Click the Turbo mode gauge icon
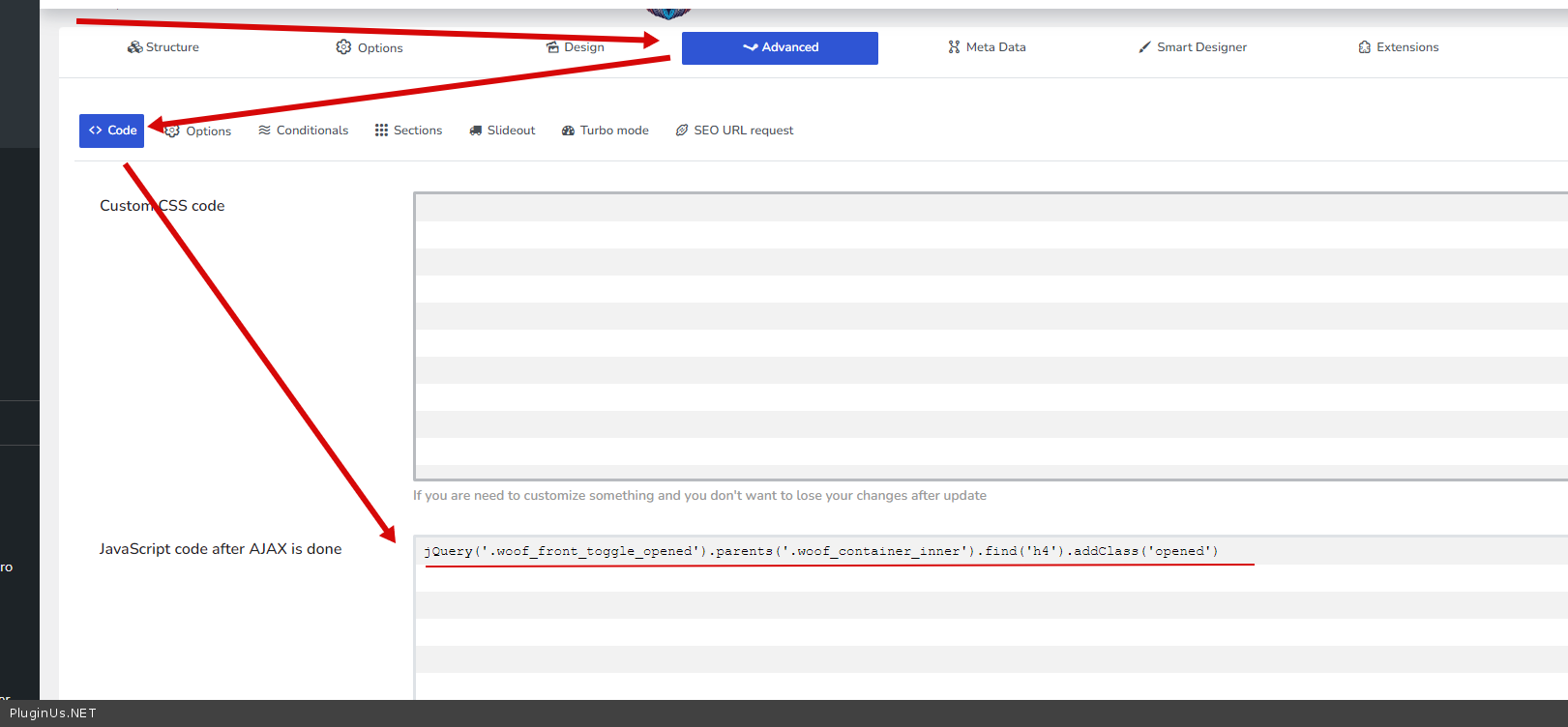1568x727 pixels. [x=568, y=131]
